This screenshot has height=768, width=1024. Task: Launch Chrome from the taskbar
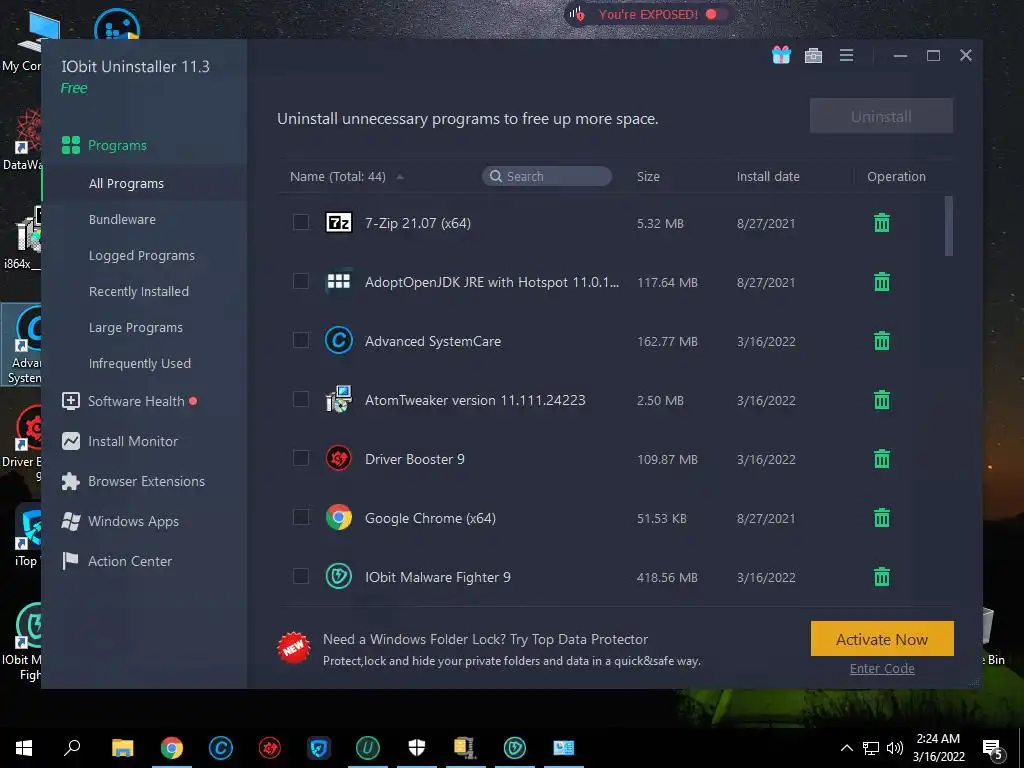click(172, 748)
